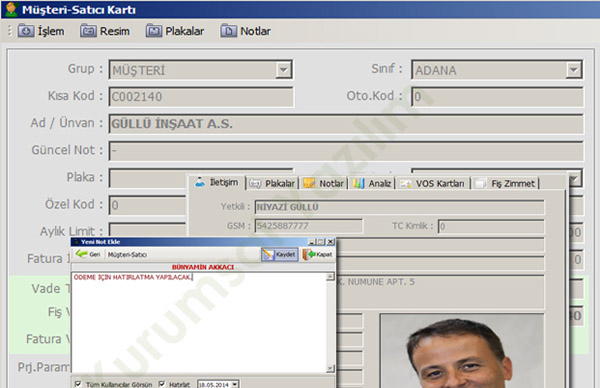Minimize the Yeni Not Ekle dialog
Screen dimensions: 600x388
coord(311,242)
